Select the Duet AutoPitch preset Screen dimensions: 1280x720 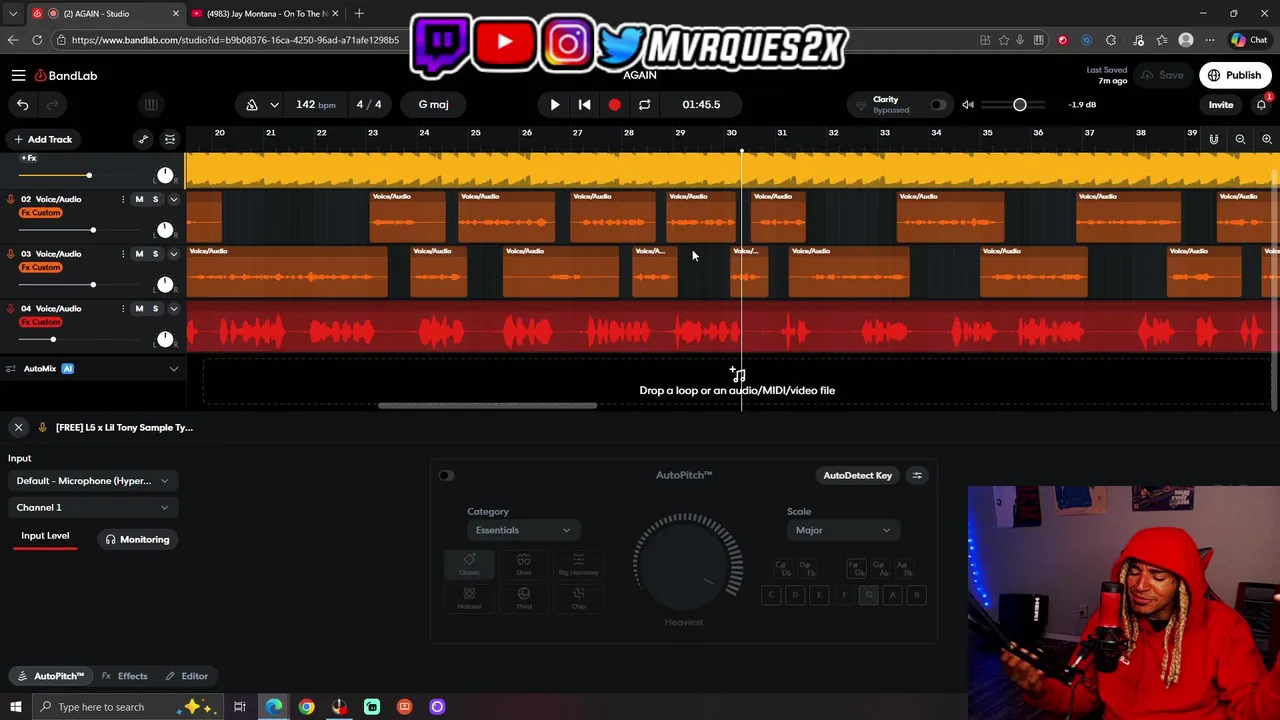point(524,565)
